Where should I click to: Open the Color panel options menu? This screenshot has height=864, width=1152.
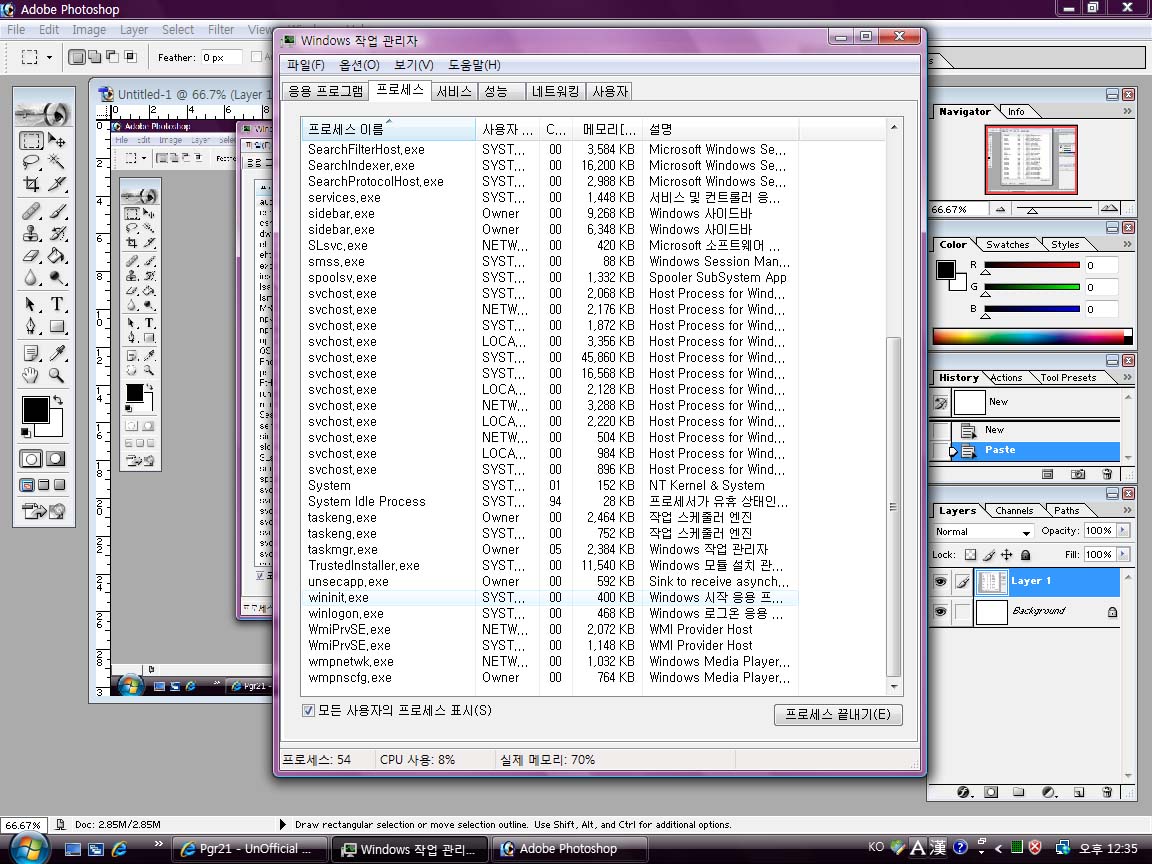tap(1128, 244)
